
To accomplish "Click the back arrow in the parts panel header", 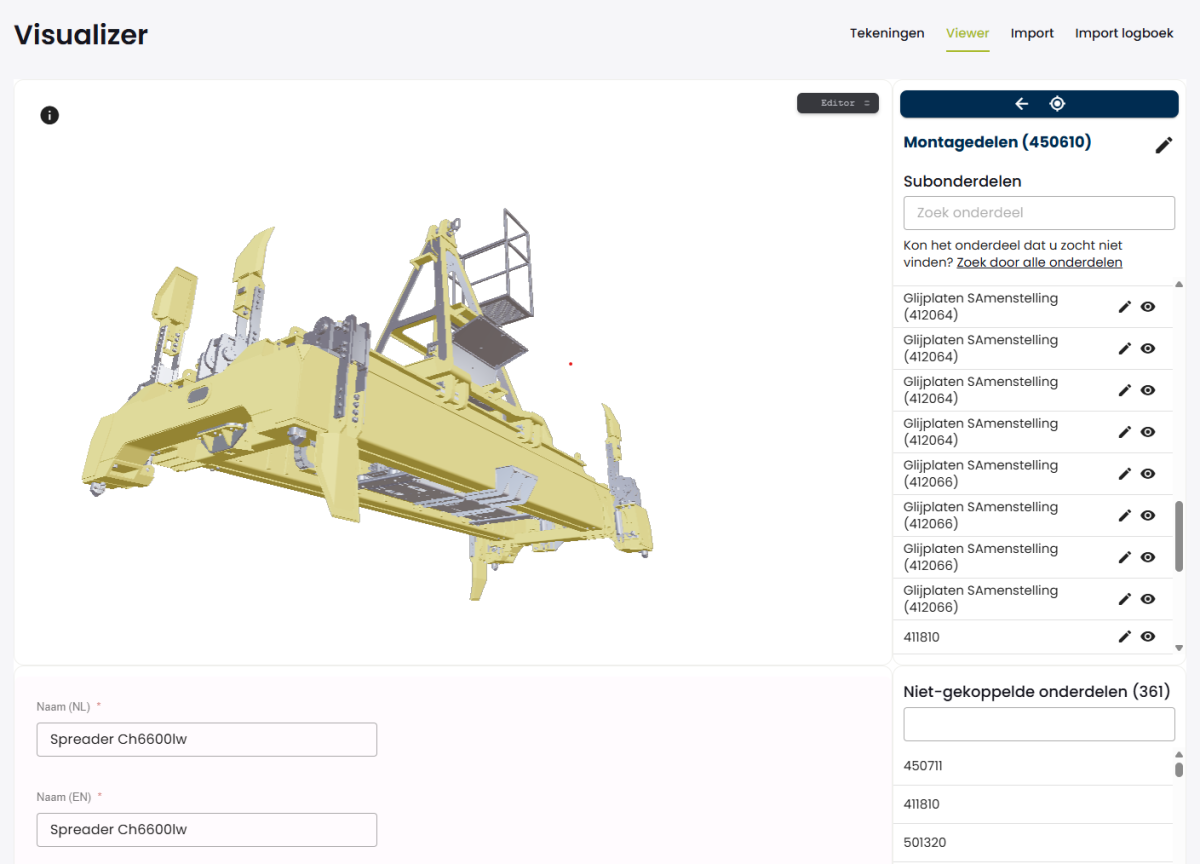I will tap(1021, 103).
